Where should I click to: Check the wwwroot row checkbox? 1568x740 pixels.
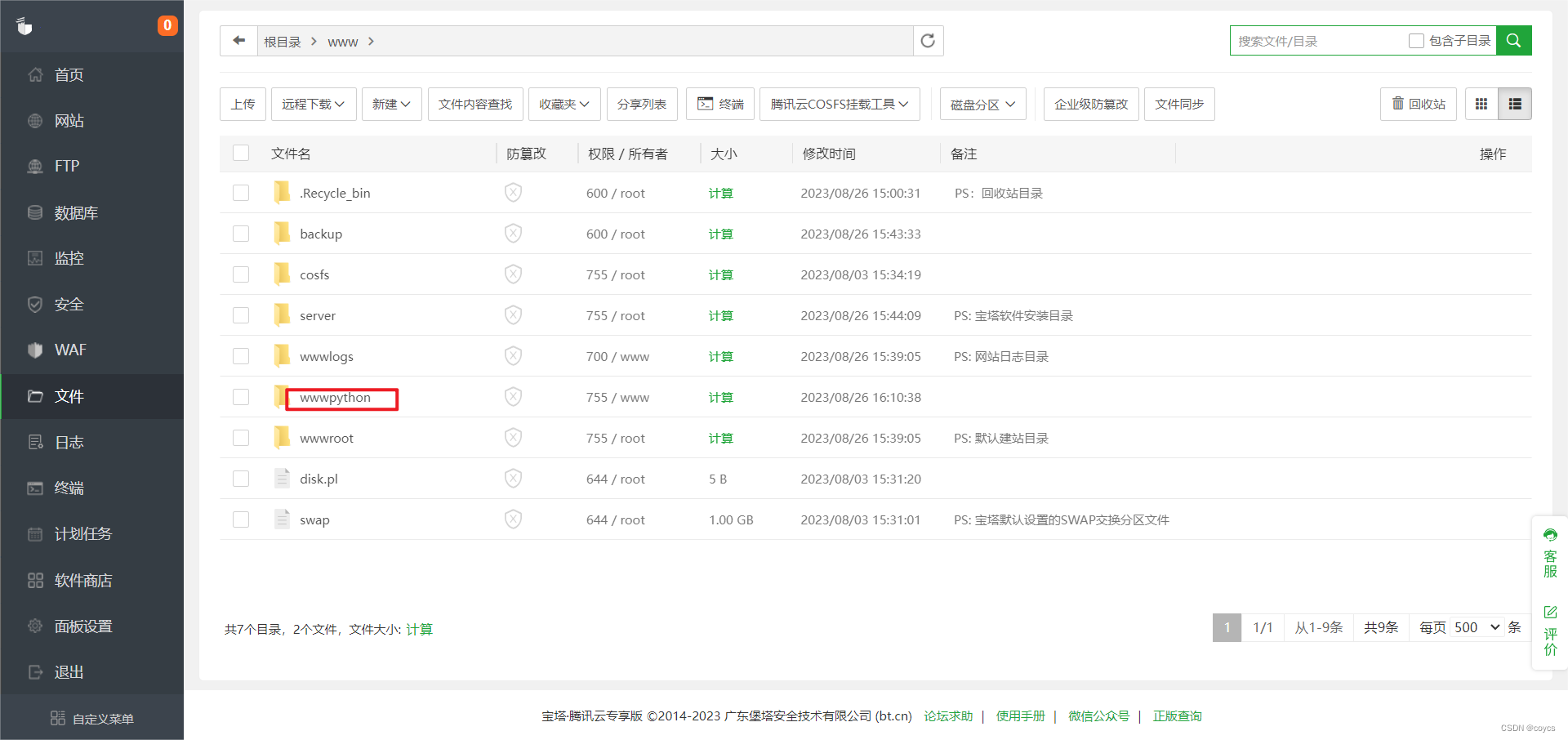(241, 438)
